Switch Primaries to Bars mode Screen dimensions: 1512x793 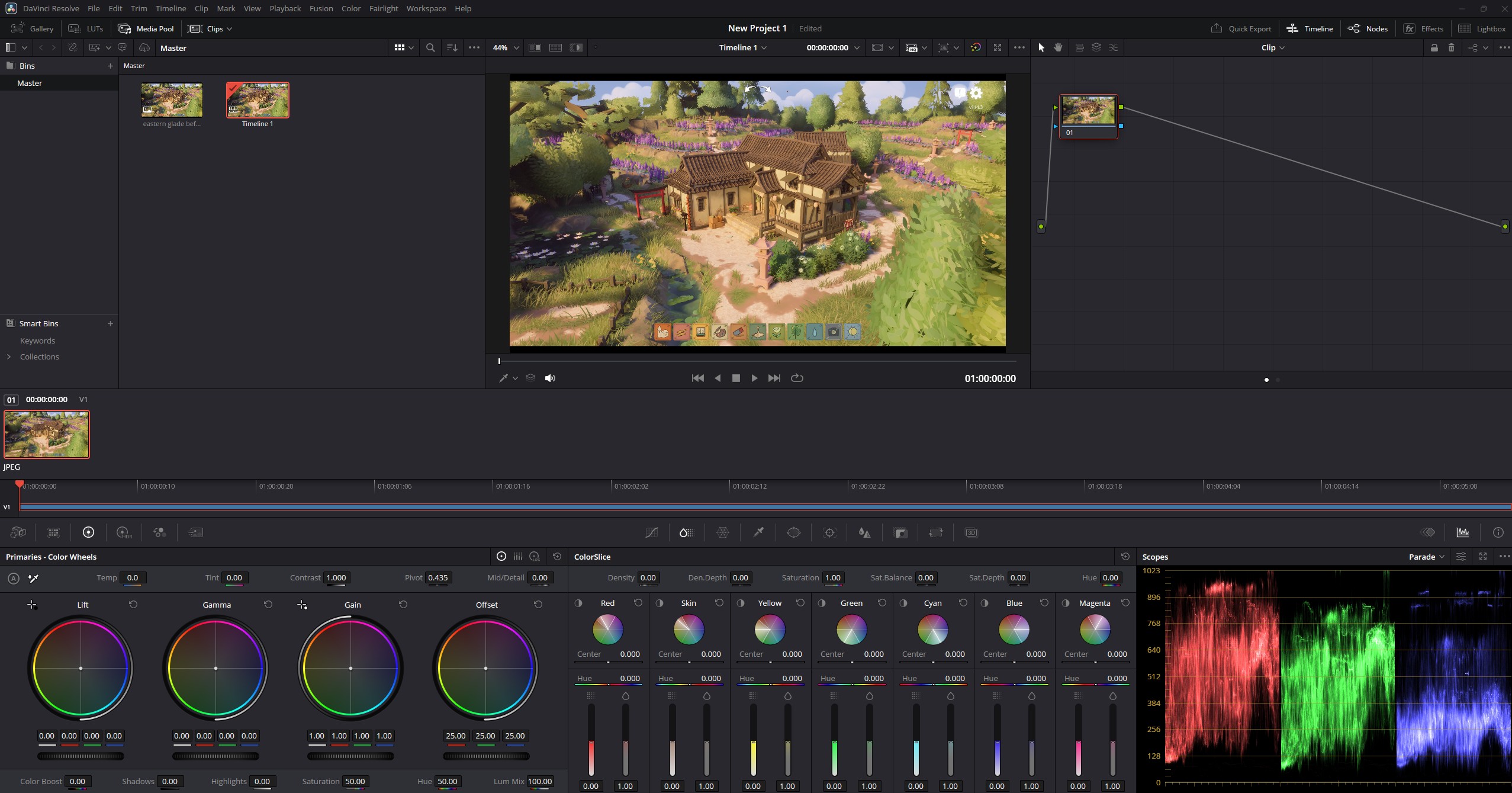coord(518,557)
